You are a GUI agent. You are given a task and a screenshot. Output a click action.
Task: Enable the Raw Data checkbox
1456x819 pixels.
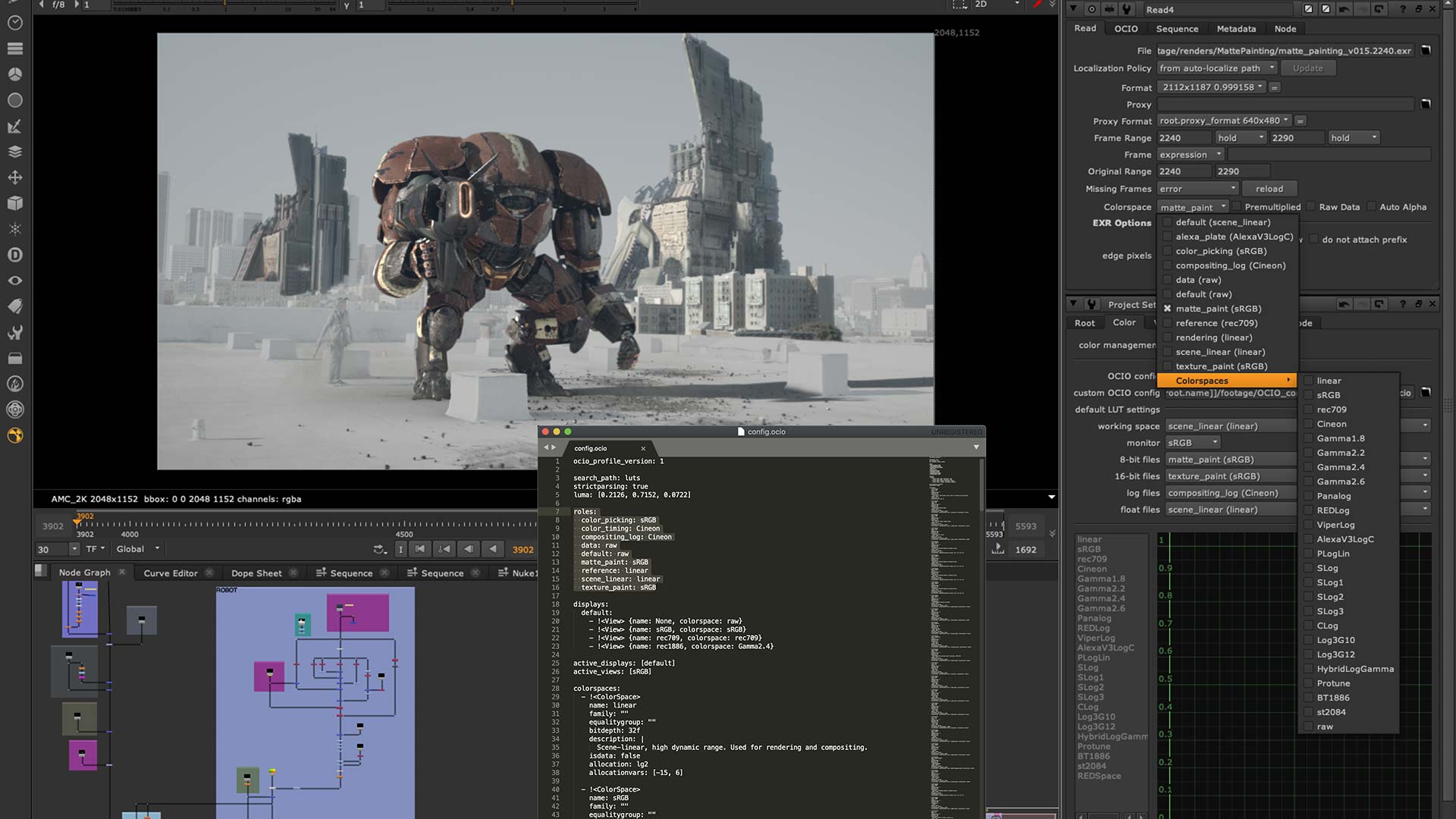(1310, 206)
